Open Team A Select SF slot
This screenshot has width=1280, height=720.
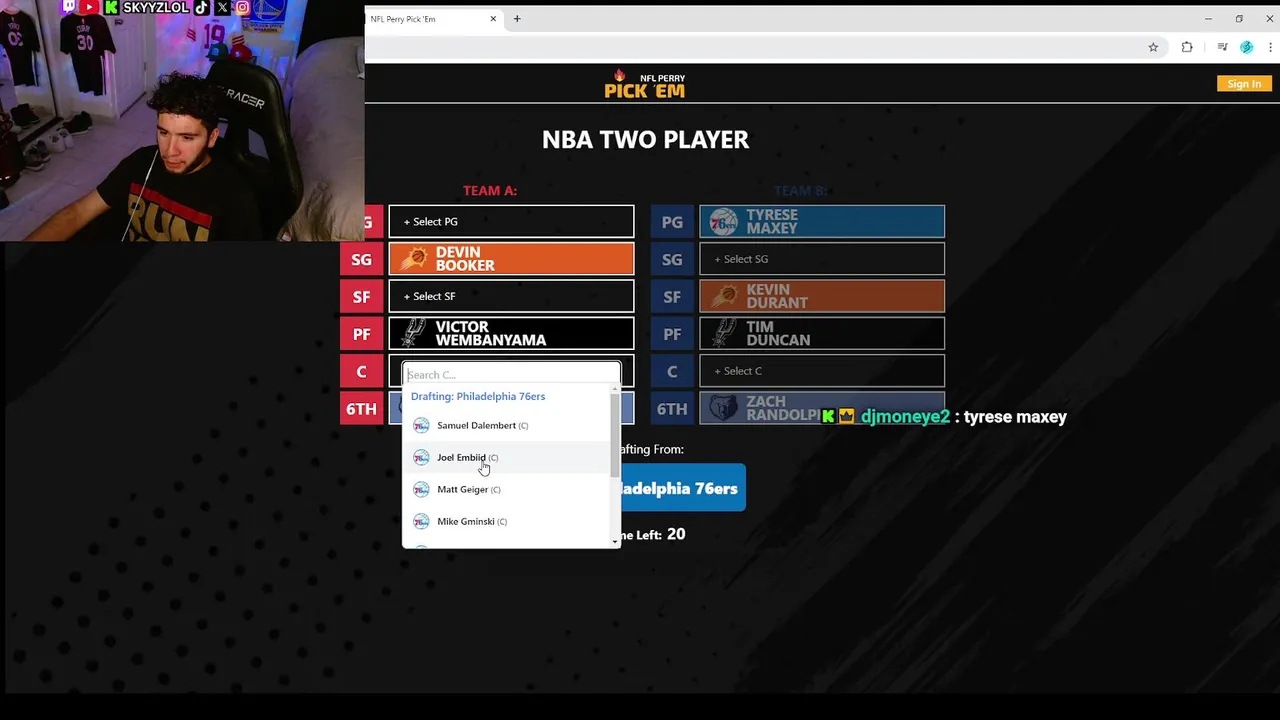pyautogui.click(x=511, y=296)
